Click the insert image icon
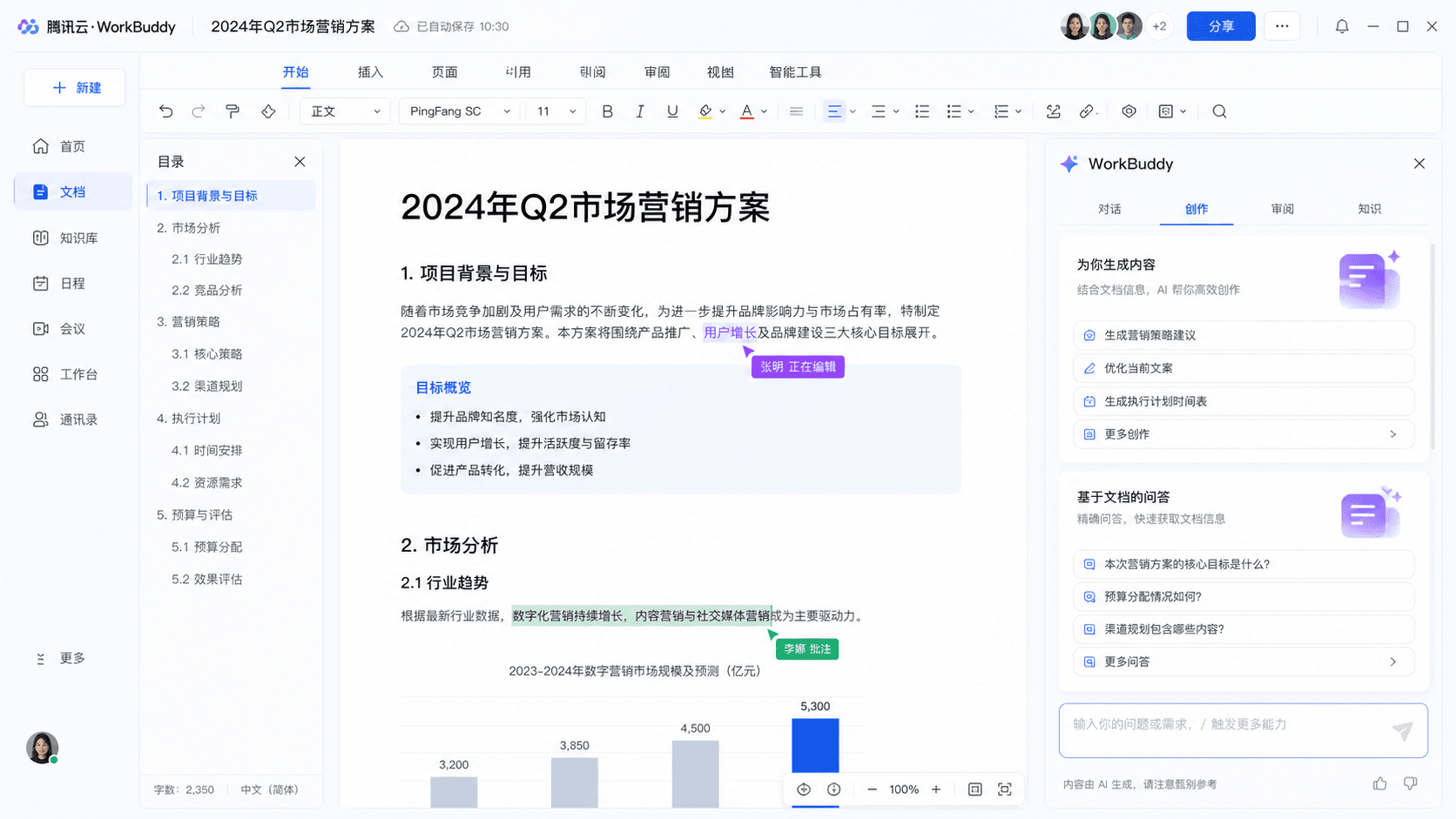This screenshot has height=819, width=1456. coord(1054,111)
